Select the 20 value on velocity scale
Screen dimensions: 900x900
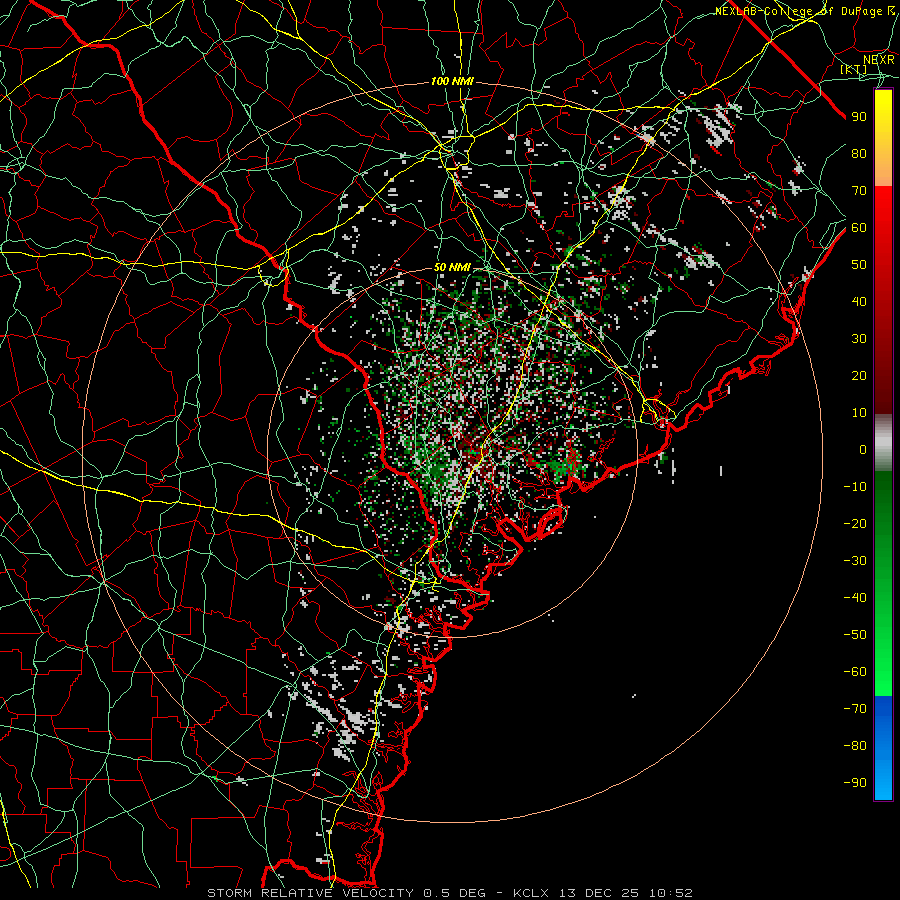point(859,375)
